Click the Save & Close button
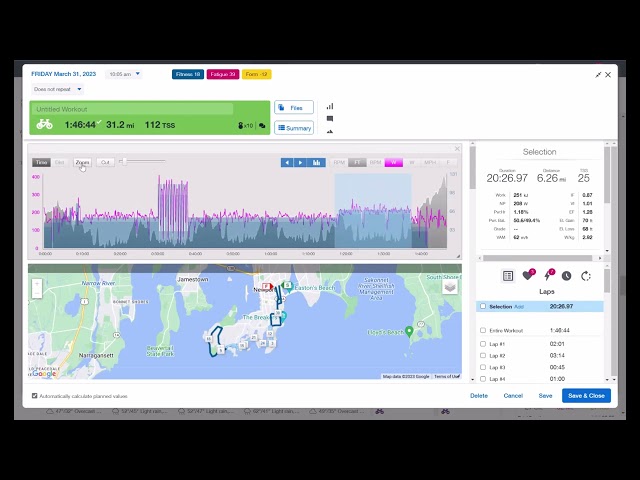640x480 pixels. pyautogui.click(x=586, y=396)
